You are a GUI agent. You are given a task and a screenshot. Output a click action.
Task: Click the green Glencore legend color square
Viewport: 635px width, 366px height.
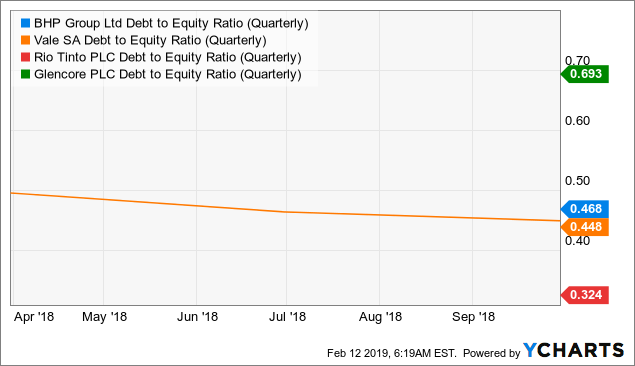click(26, 74)
